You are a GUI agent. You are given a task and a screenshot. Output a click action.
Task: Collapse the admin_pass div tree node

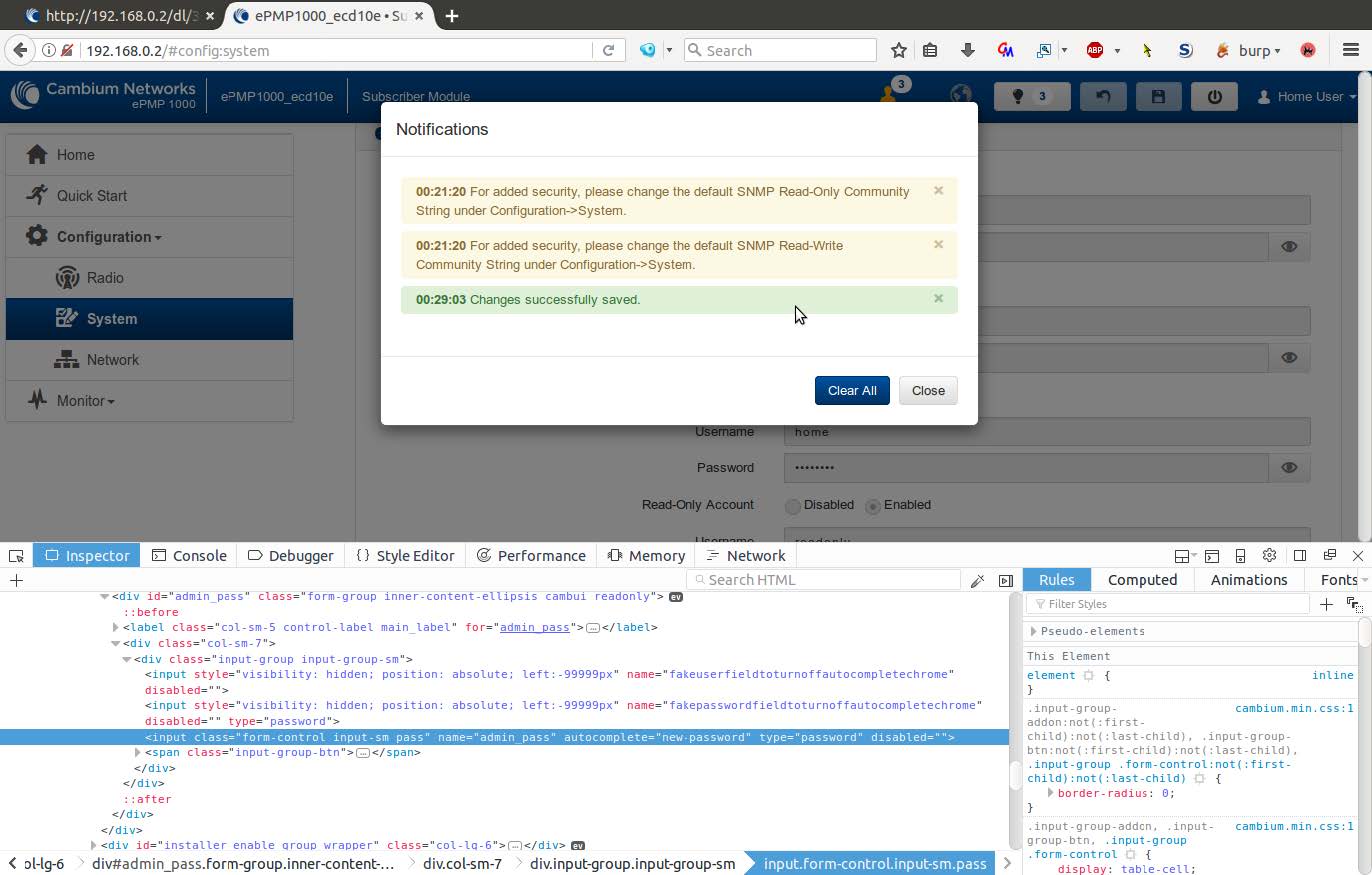[104, 596]
